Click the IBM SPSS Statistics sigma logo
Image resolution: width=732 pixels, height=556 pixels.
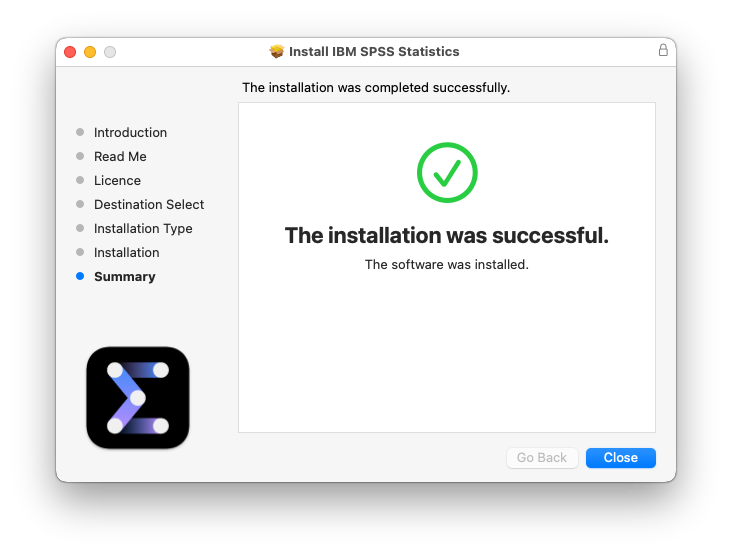[x=138, y=397]
